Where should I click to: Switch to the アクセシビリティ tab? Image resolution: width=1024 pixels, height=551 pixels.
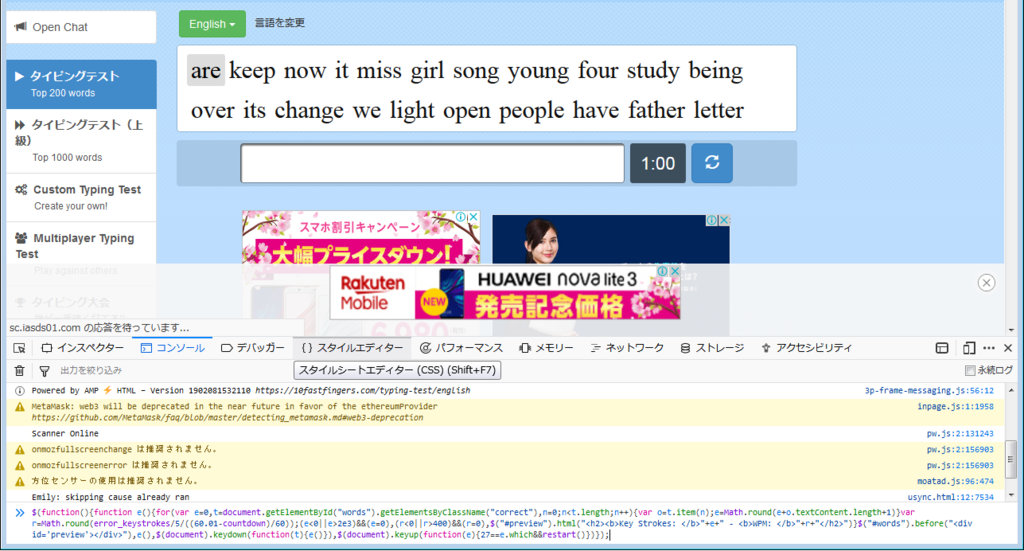tap(807, 348)
